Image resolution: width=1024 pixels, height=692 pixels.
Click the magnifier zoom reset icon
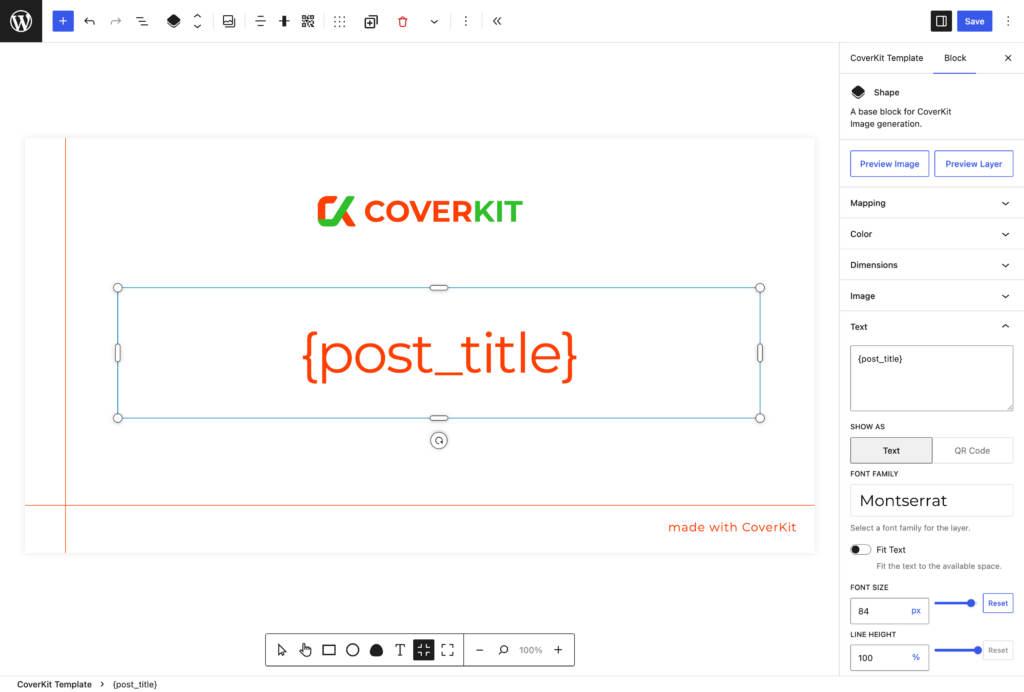[x=503, y=650]
